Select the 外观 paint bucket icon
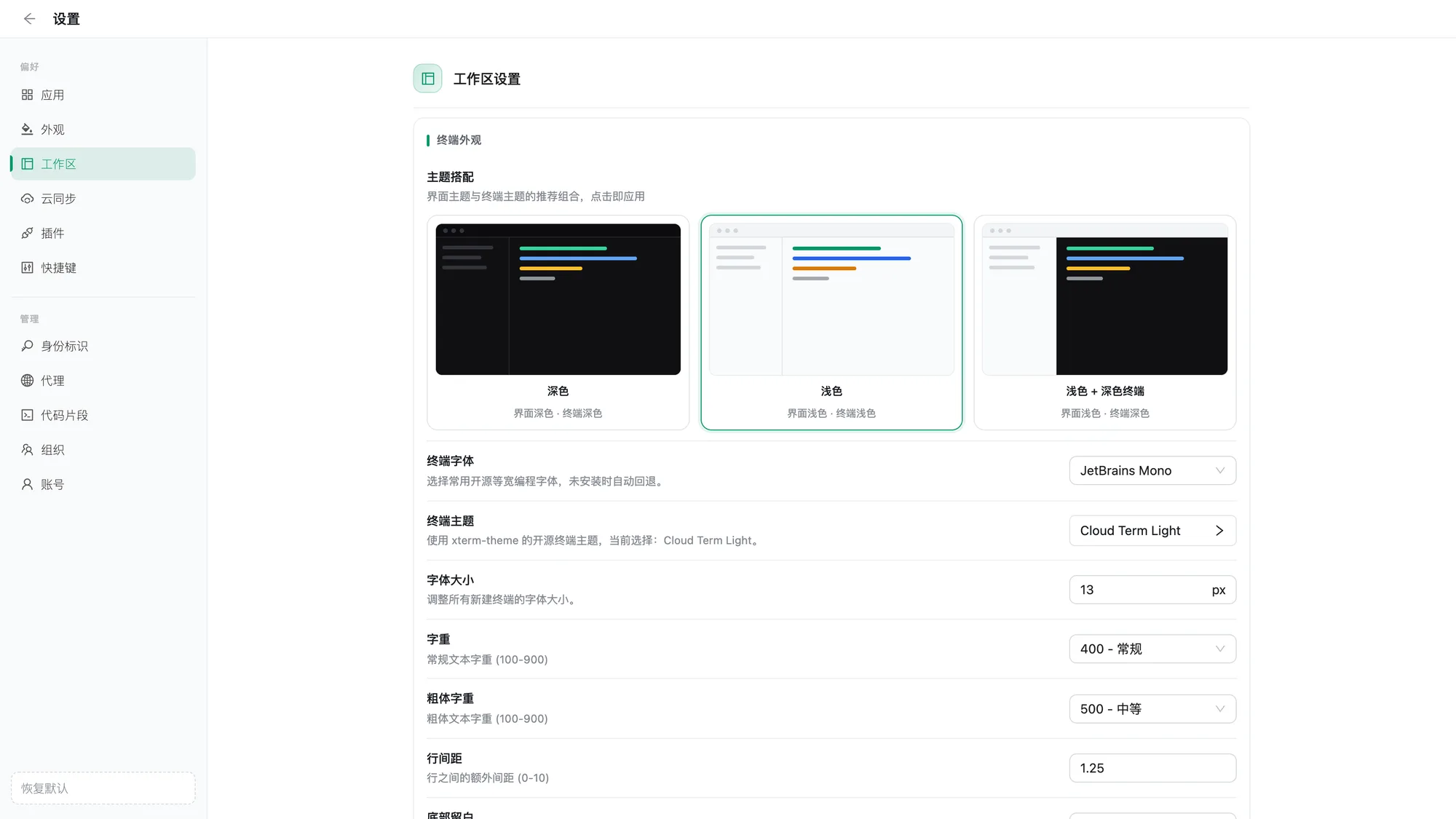1456x819 pixels. pos(27,130)
